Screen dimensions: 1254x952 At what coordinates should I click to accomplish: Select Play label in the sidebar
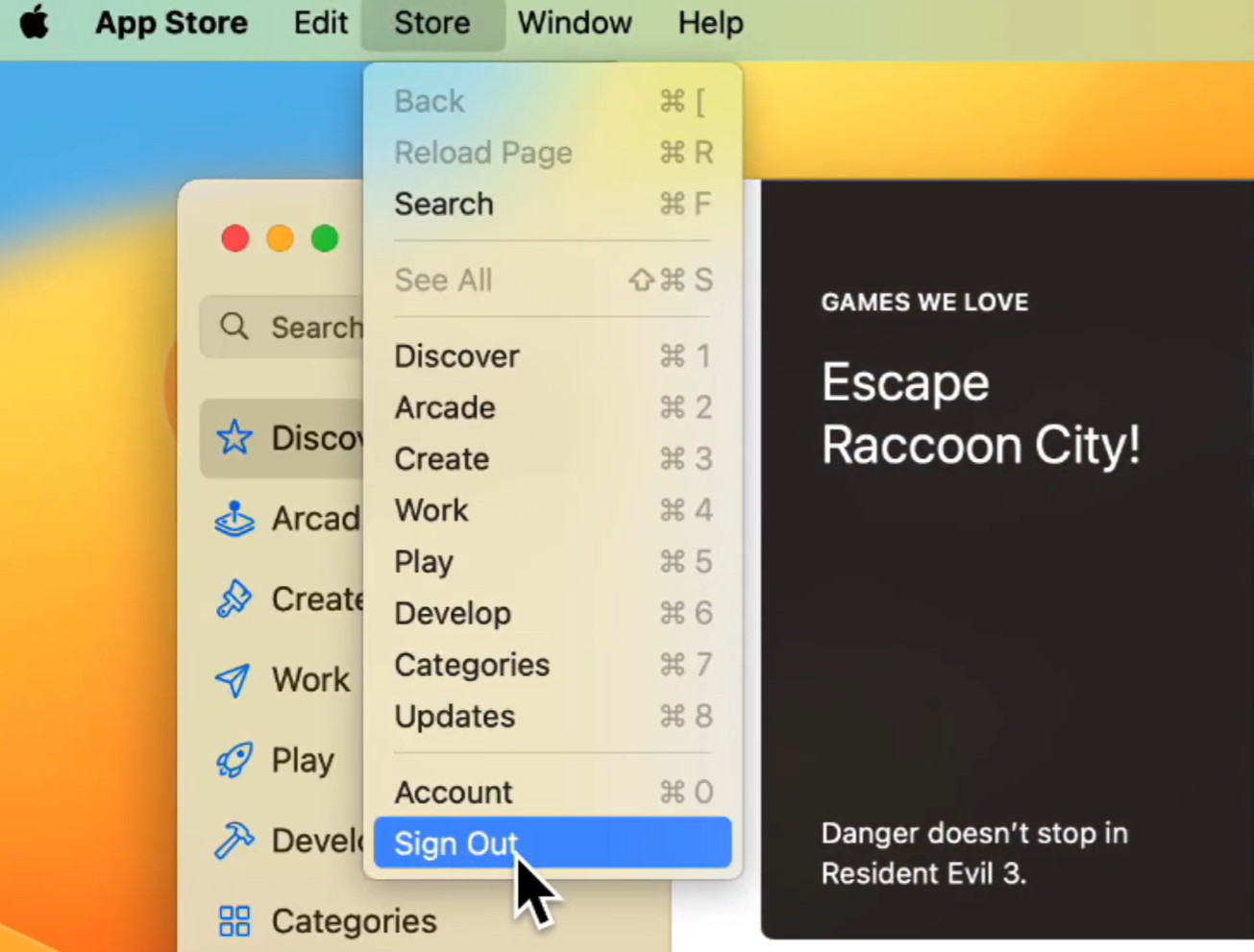pos(303,761)
